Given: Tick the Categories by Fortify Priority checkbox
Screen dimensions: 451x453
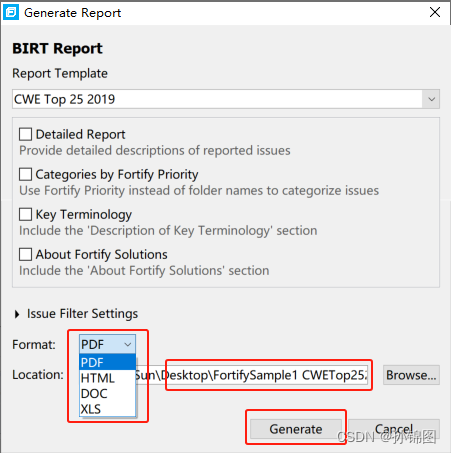Looking at the screenshot, I should click(25, 174).
